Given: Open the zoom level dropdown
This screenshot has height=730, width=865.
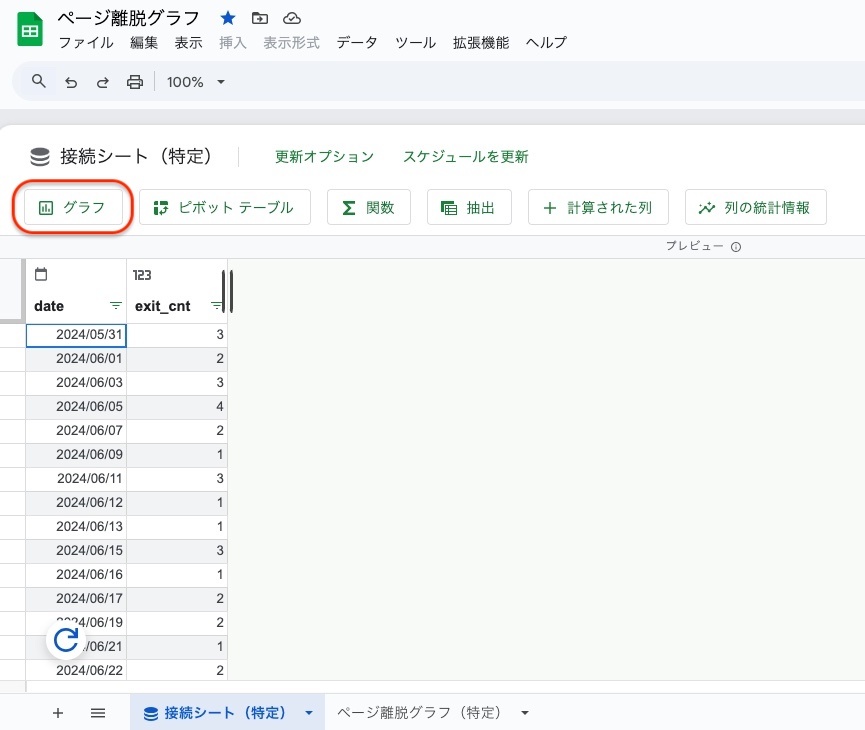Looking at the screenshot, I should (194, 81).
